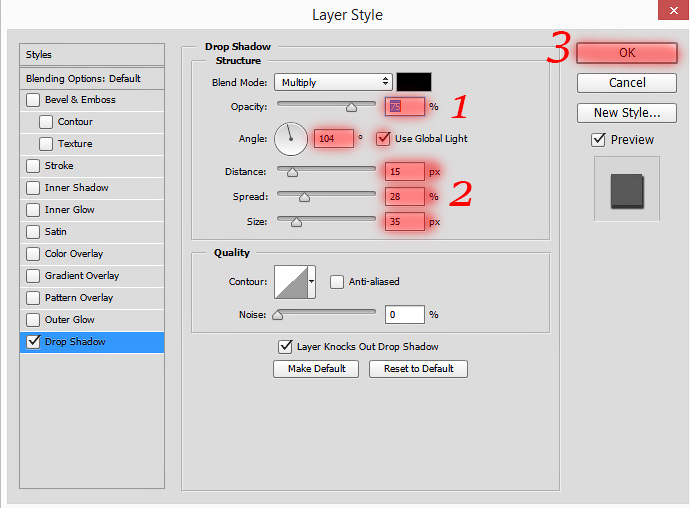The image size is (690, 508).
Task: Enable the Anti-aliased checkbox
Action: tap(337, 282)
